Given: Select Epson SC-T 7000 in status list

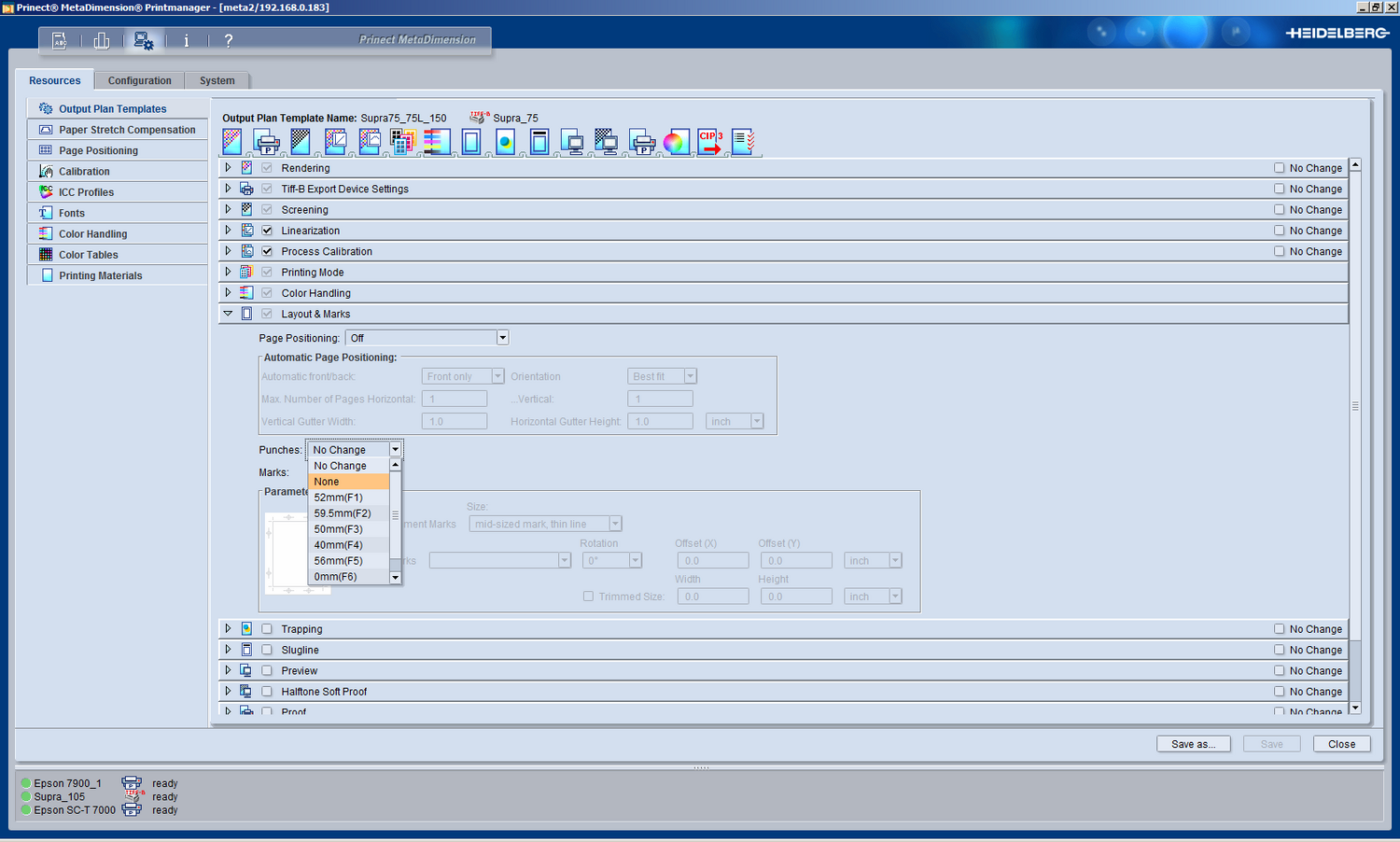Looking at the screenshot, I should click(x=75, y=810).
